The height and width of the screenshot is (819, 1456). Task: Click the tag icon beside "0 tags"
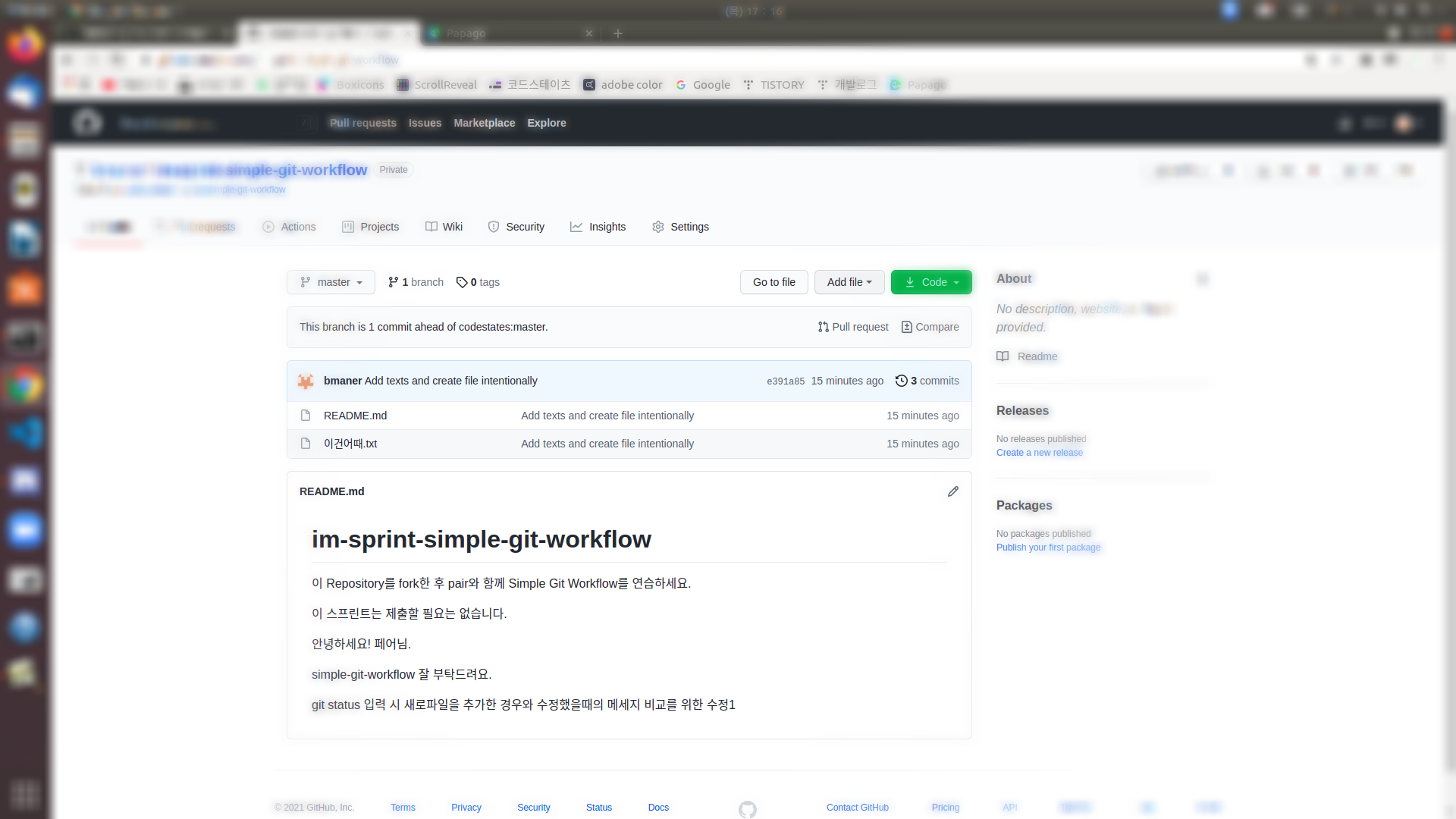pyautogui.click(x=462, y=282)
